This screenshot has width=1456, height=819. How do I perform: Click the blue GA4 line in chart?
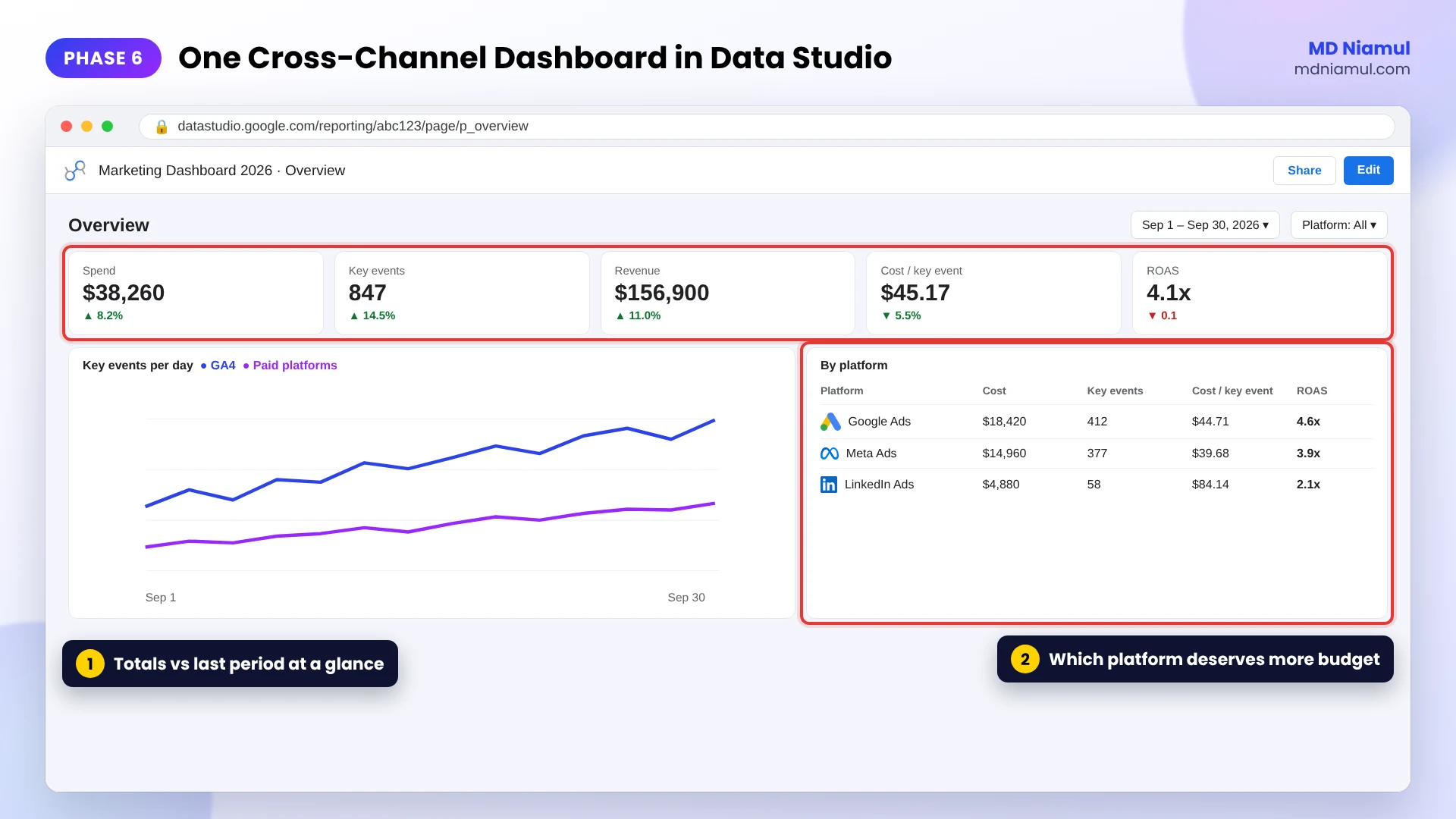click(x=430, y=463)
